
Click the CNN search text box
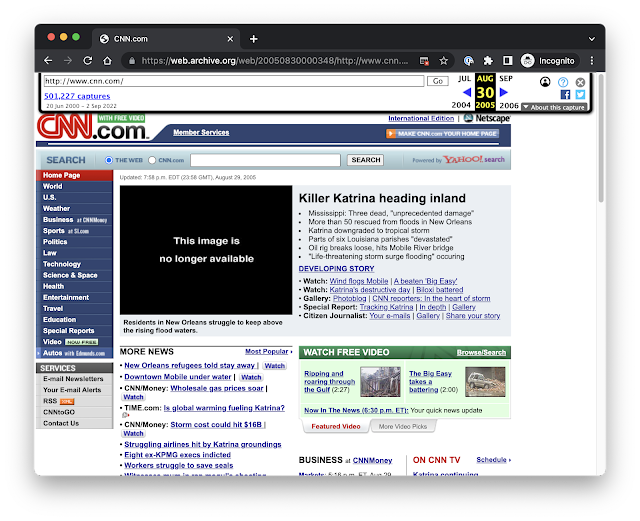(x=265, y=160)
